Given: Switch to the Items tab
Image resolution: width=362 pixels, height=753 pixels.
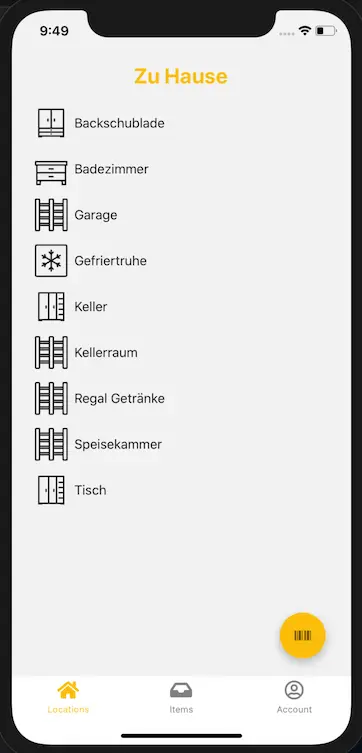Looking at the screenshot, I should point(181,697).
